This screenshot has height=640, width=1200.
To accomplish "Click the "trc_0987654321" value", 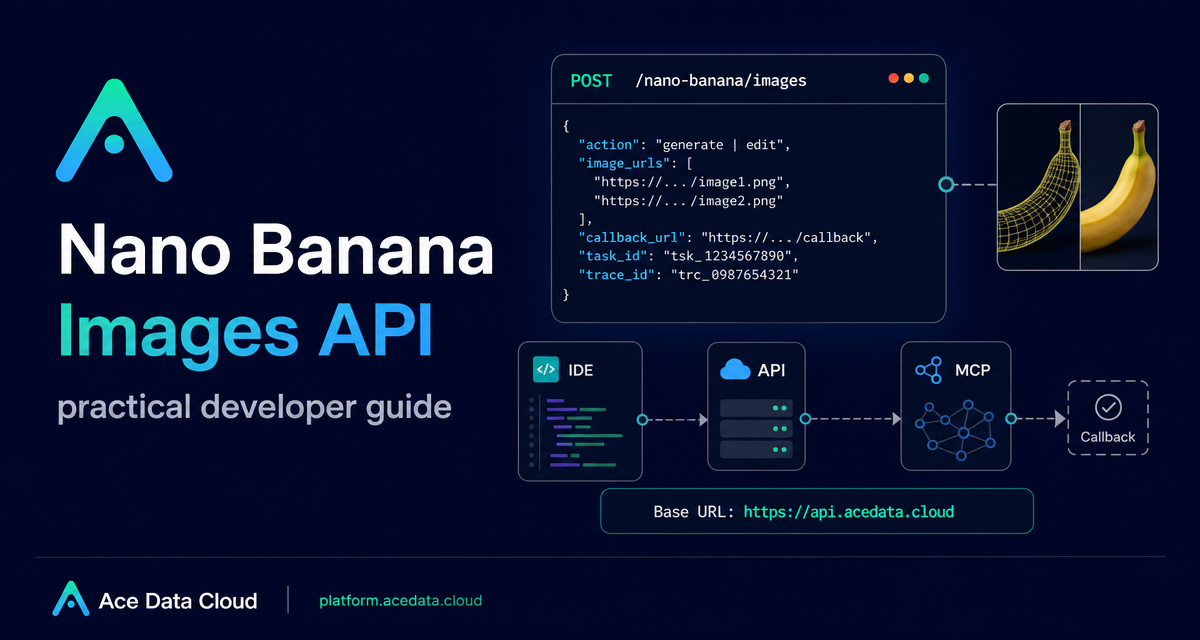I will [x=735, y=275].
